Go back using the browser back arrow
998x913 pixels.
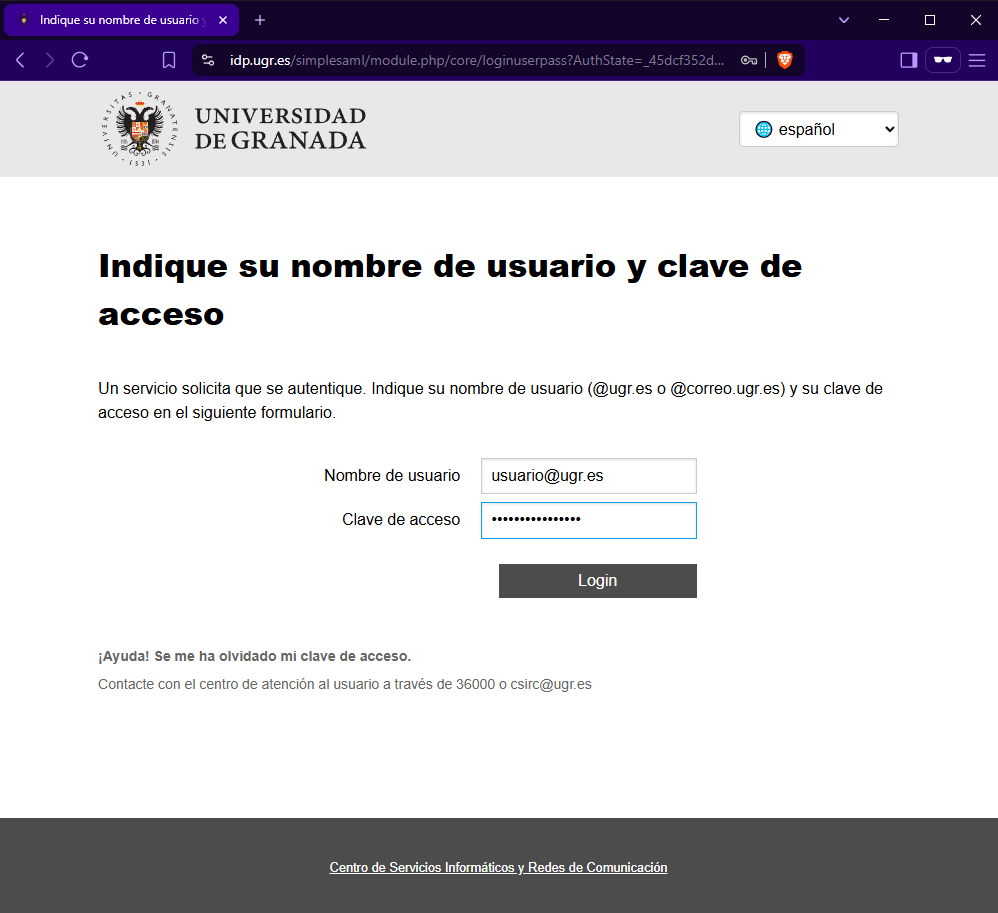(20, 60)
